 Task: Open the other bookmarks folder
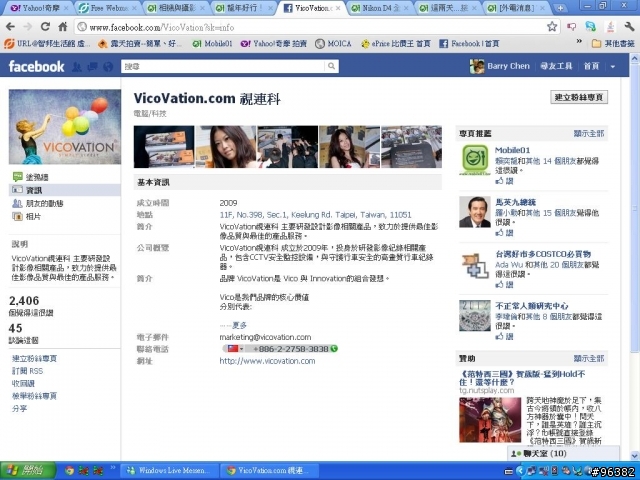coord(613,43)
